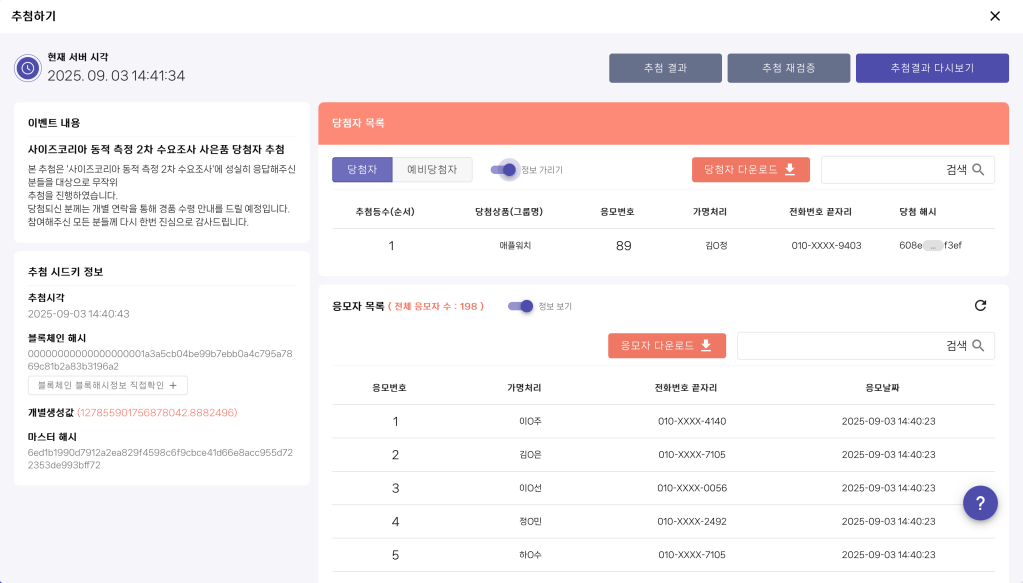Screen dimensions: 1023x583
Task: Close the 추첨하기 dialog with X
Action: (x=994, y=16)
